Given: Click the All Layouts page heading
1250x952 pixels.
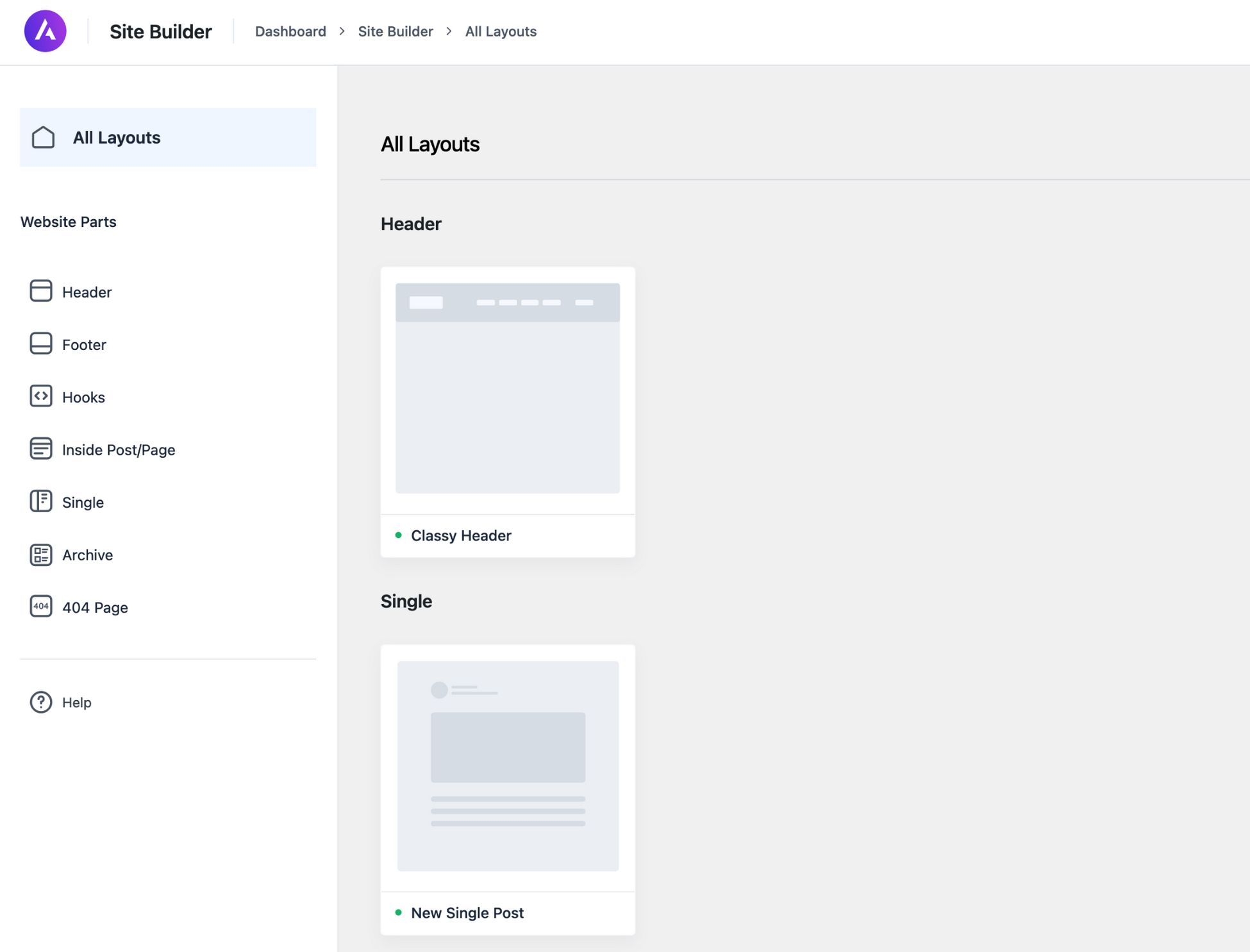Looking at the screenshot, I should tap(430, 144).
